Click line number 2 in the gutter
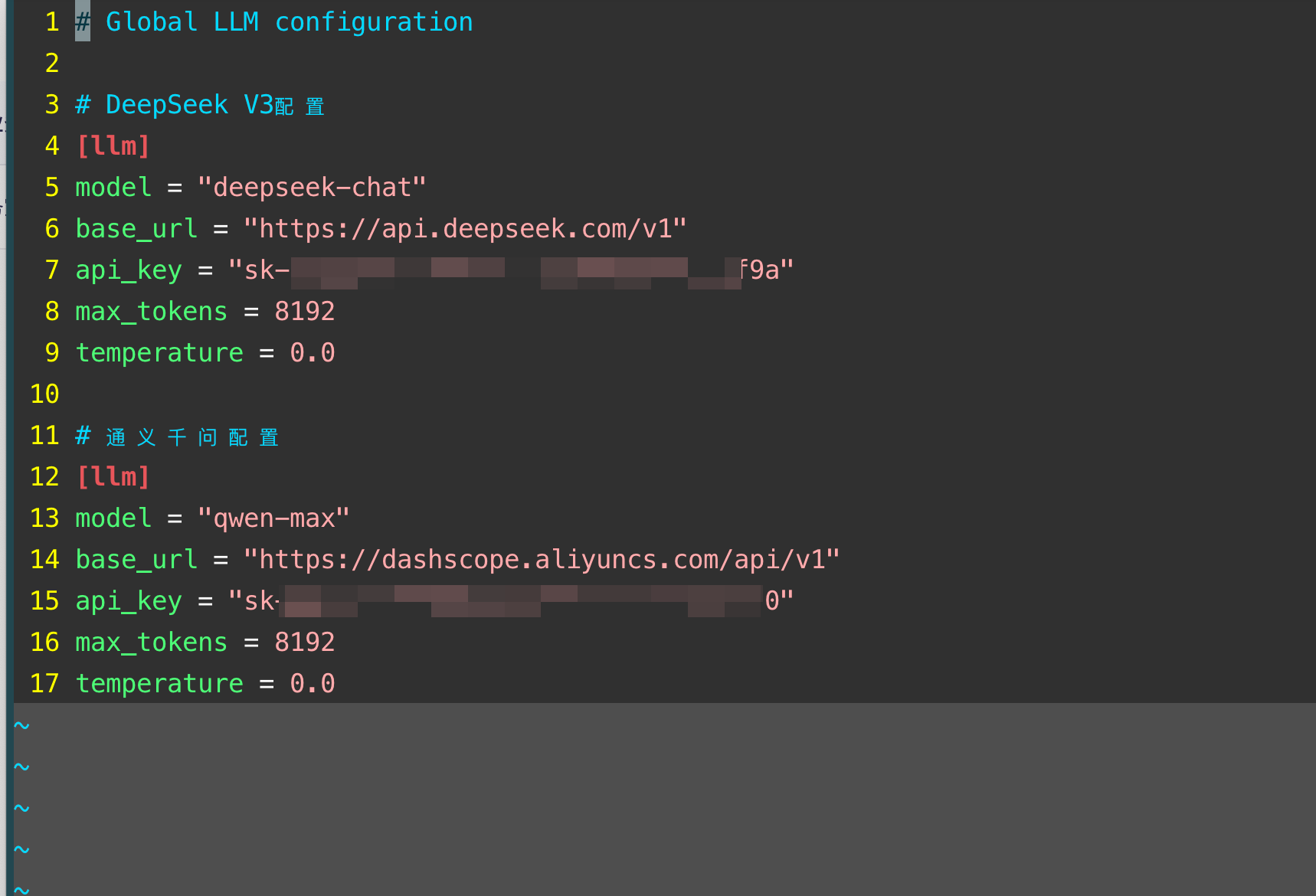 (x=51, y=64)
